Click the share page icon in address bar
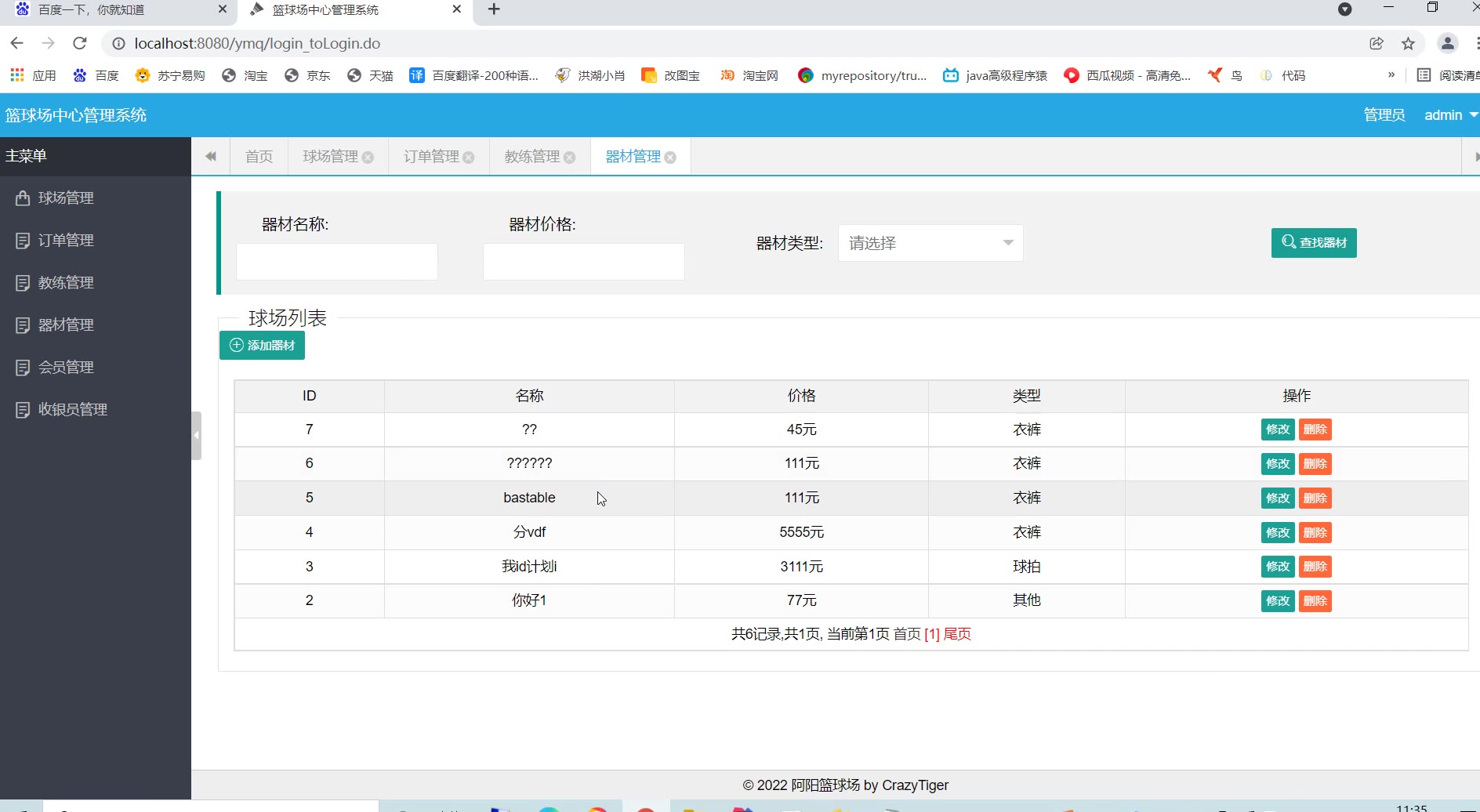Image resolution: width=1480 pixels, height=812 pixels. 1377,44
